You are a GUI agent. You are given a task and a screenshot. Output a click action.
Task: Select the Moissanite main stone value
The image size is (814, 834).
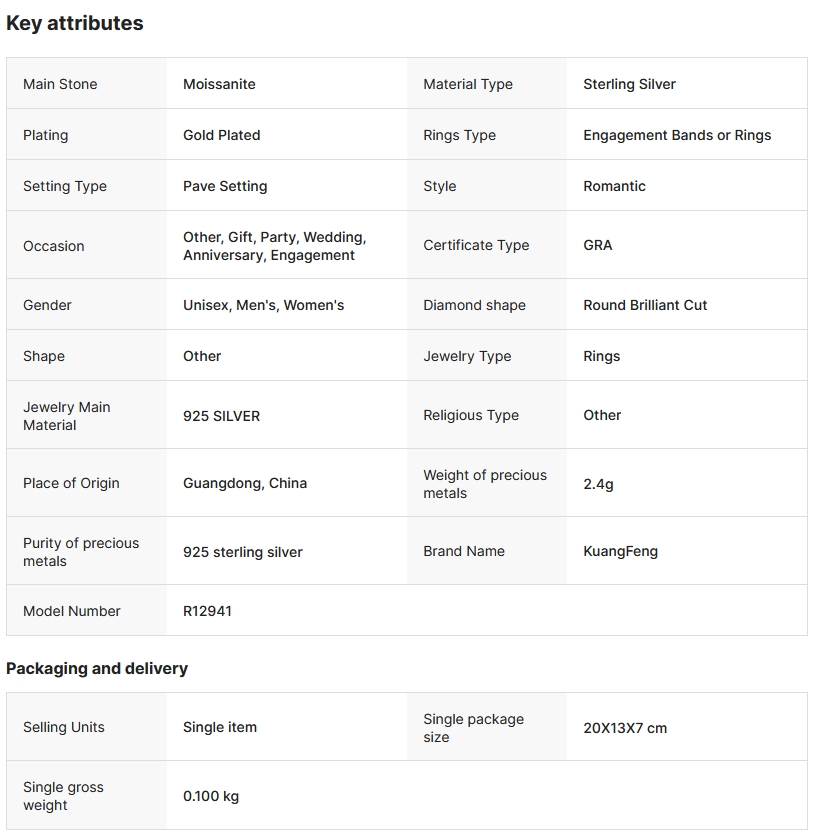tap(219, 84)
